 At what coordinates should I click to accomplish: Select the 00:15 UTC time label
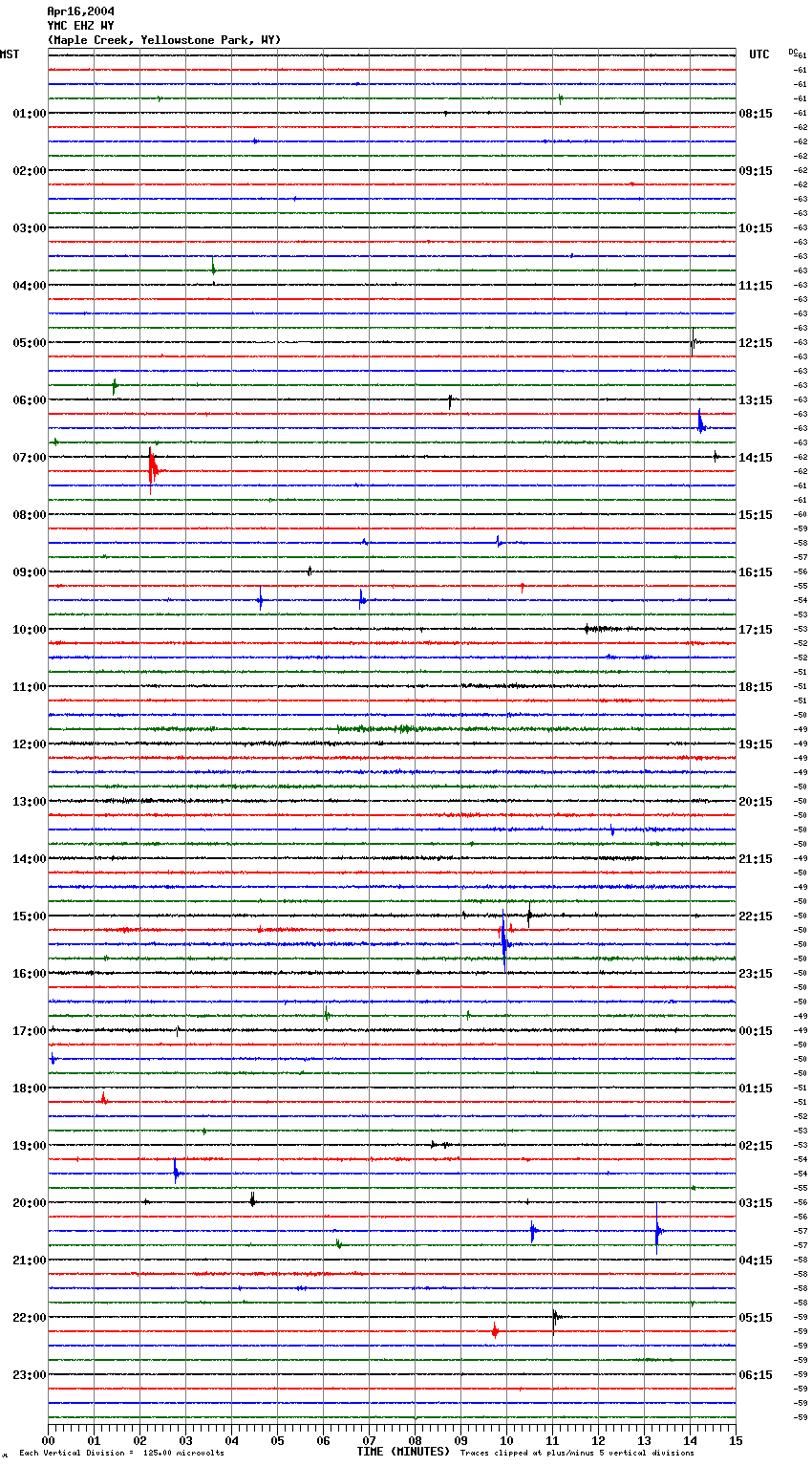[756, 1031]
